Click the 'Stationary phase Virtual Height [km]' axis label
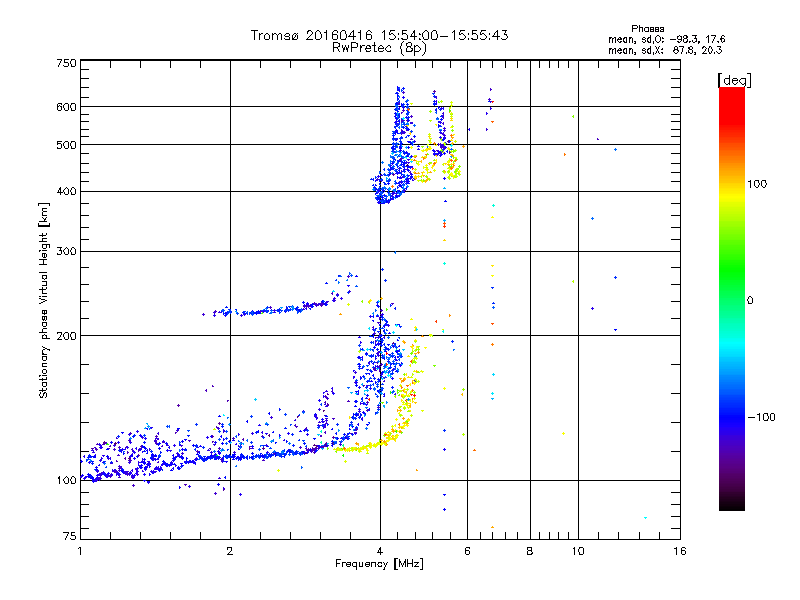Screen dimensions: 800x600 click(43, 301)
